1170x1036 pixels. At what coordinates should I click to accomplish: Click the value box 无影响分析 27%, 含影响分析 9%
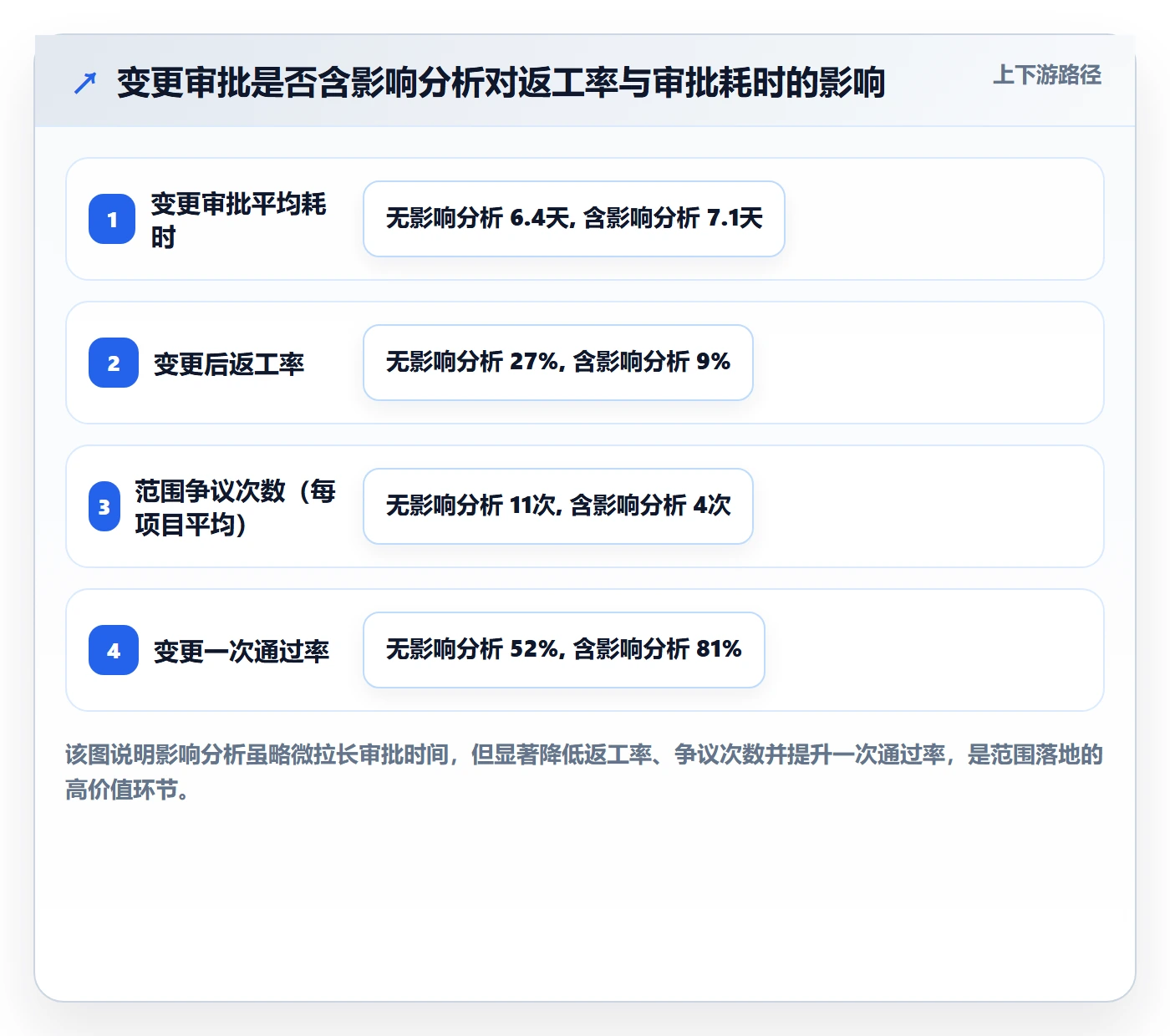click(558, 363)
